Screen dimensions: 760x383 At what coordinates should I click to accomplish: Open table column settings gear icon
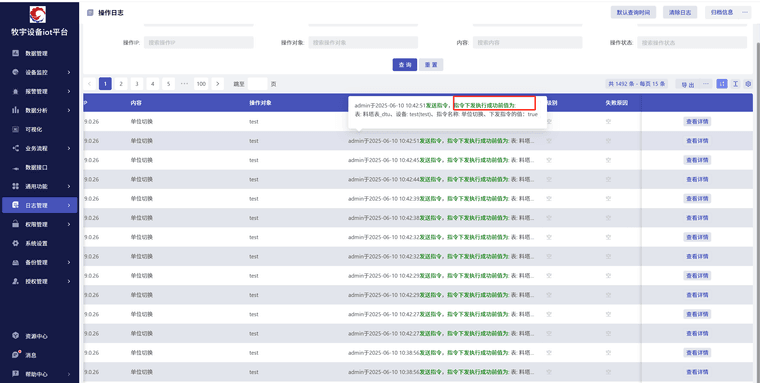click(x=748, y=84)
